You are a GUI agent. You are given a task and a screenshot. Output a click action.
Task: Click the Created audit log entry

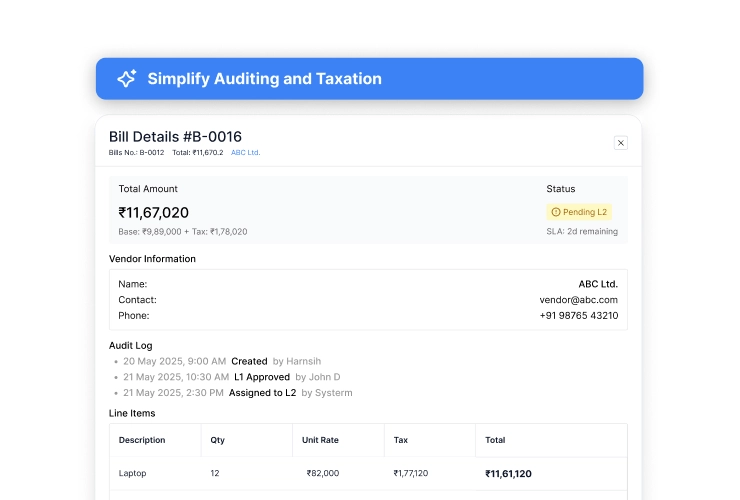249,361
